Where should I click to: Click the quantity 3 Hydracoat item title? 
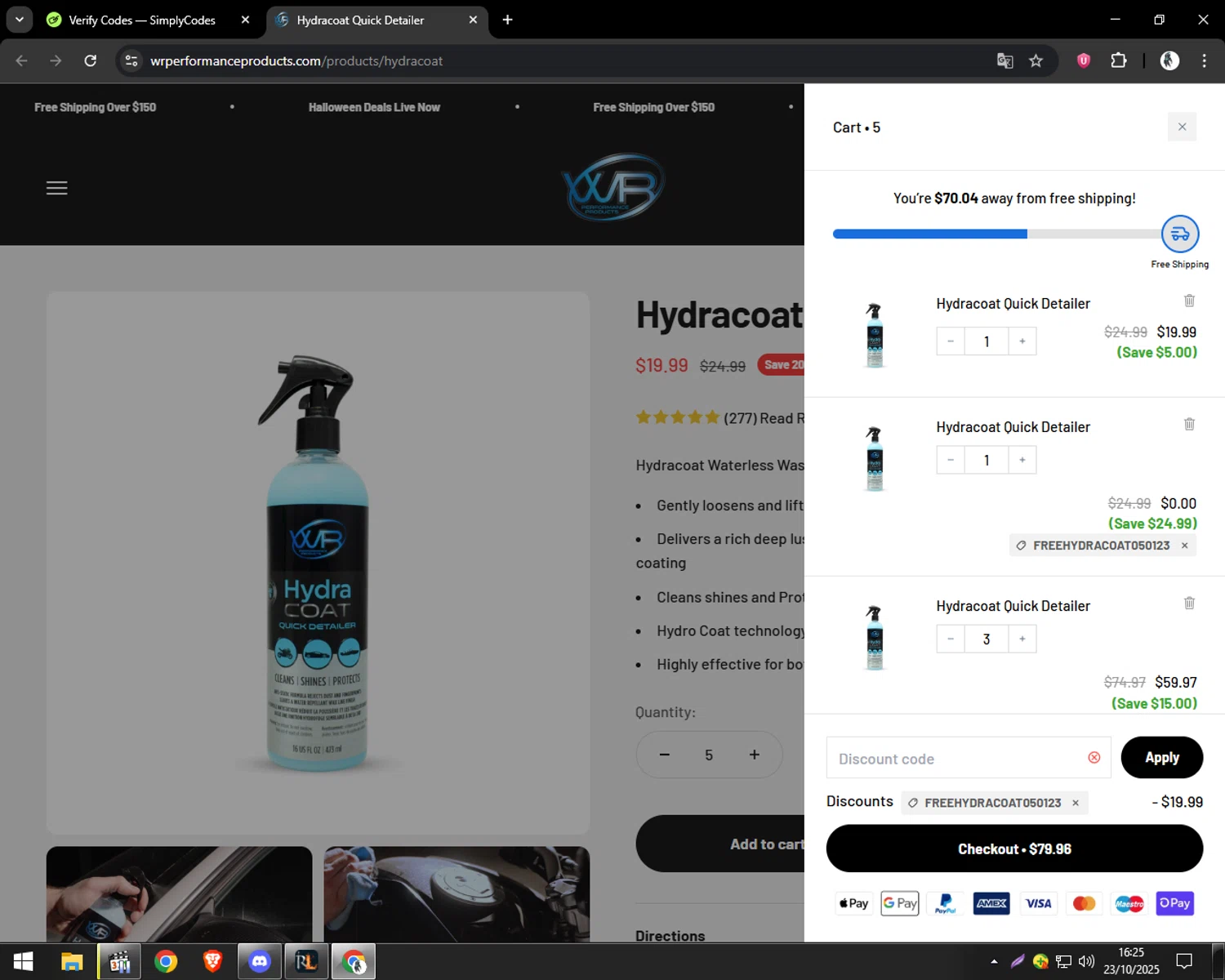click(x=1013, y=606)
